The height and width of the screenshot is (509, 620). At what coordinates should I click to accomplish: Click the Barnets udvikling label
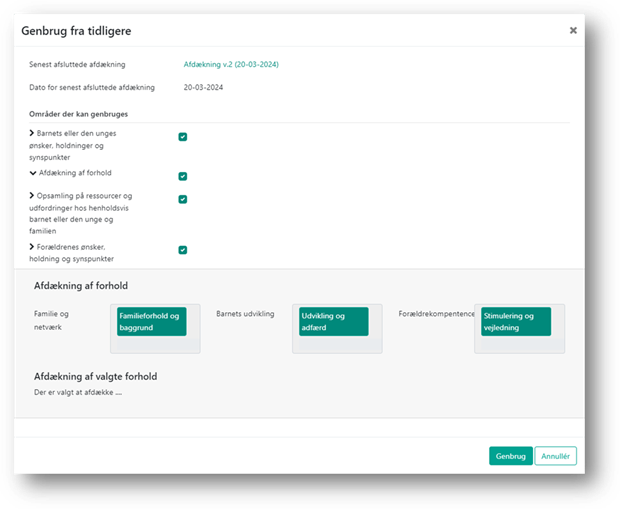(245, 313)
